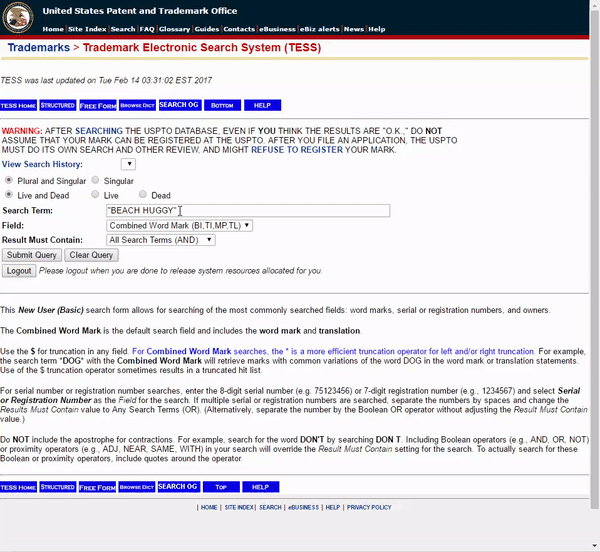Viewport: 600px width, 552px height.
Task: Click the Search Term input field
Action: coord(248,211)
